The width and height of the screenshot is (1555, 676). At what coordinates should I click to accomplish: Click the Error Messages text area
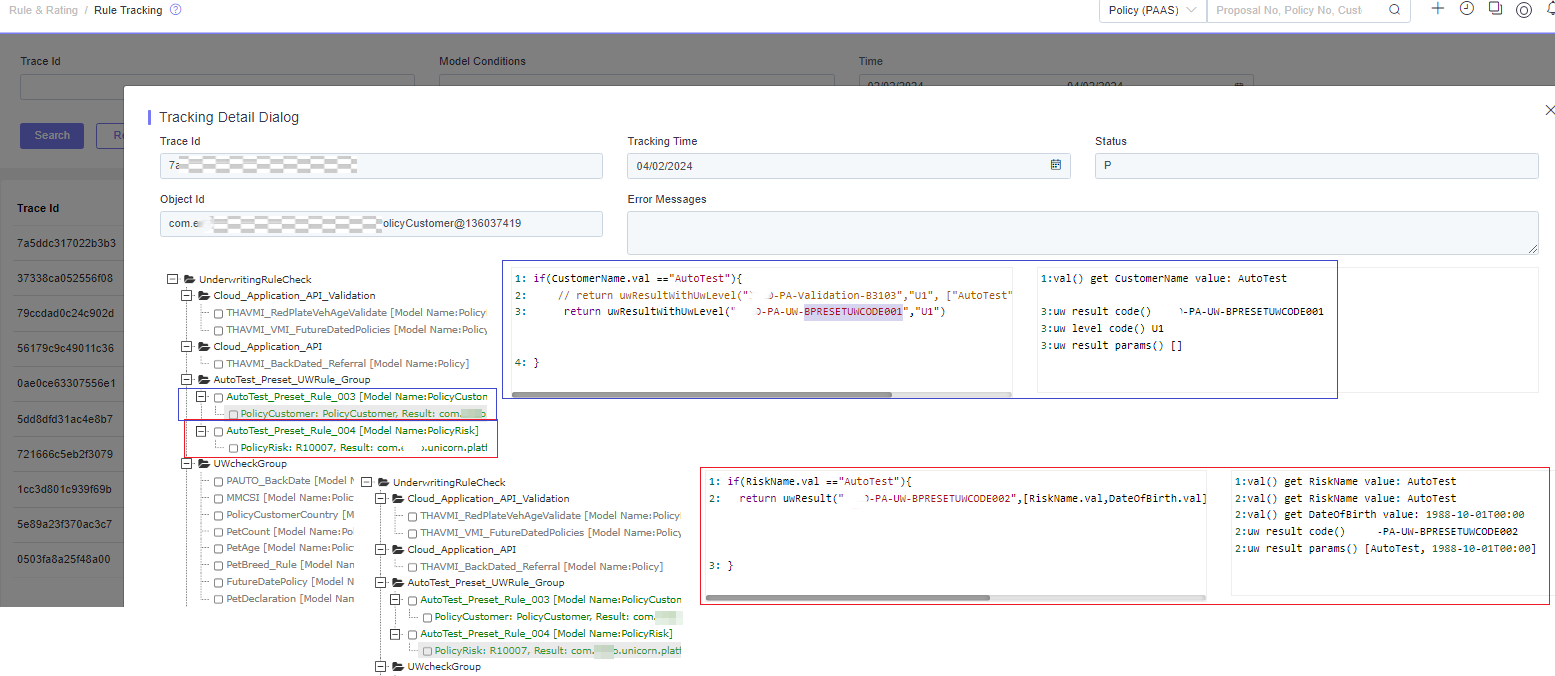[x=1083, y=232]
